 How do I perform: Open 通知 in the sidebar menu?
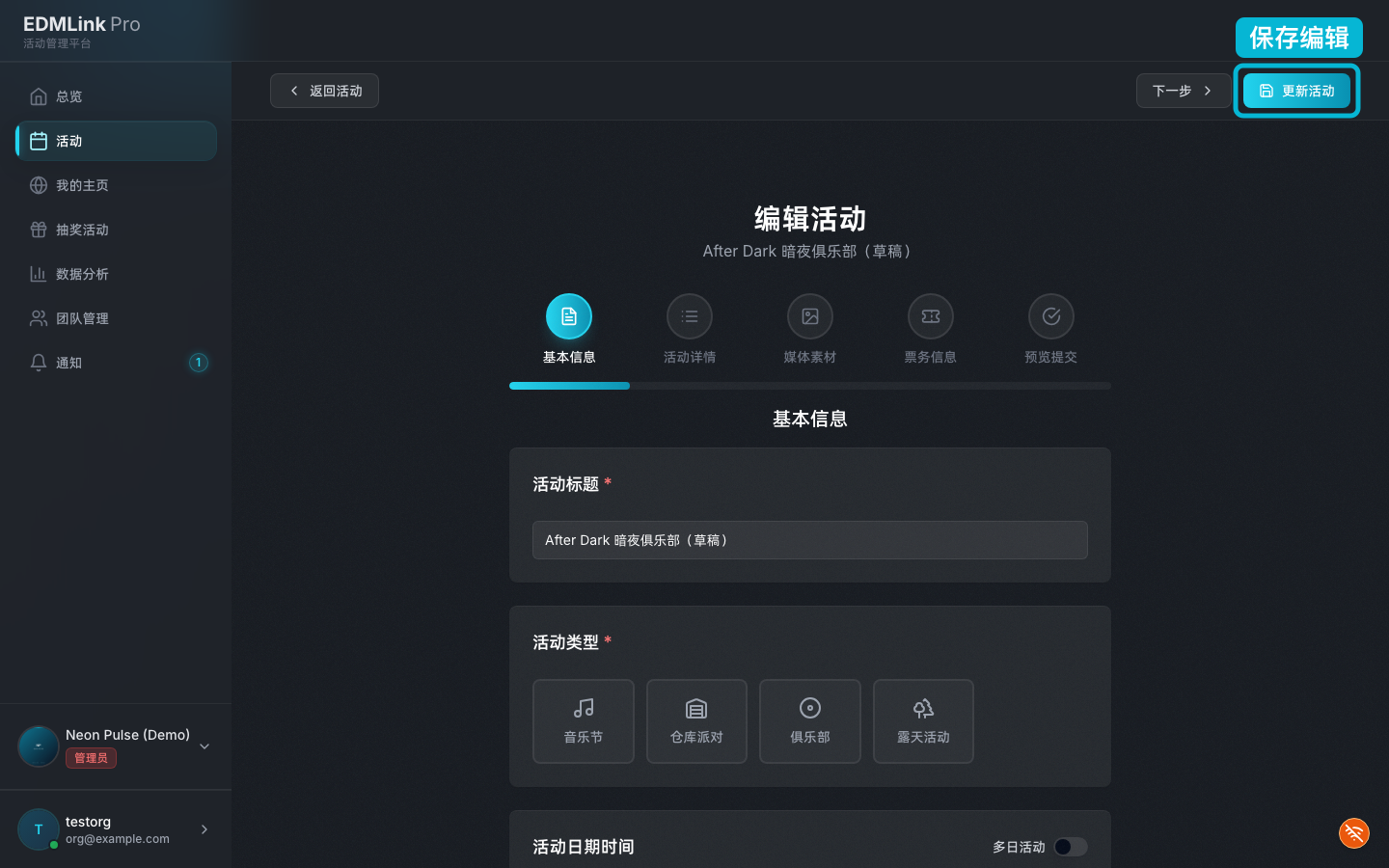tap(116, 363)
